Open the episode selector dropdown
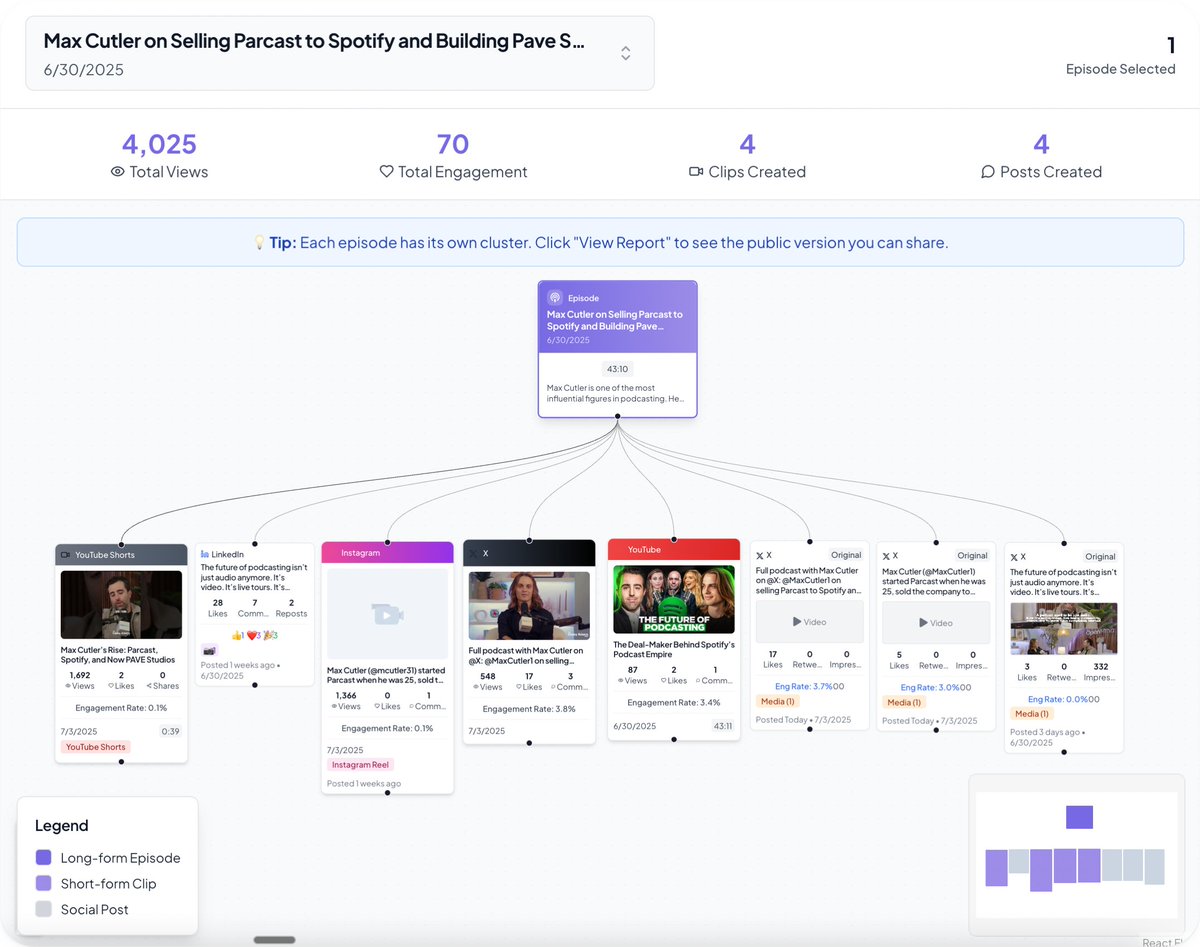 coord(340,53)
